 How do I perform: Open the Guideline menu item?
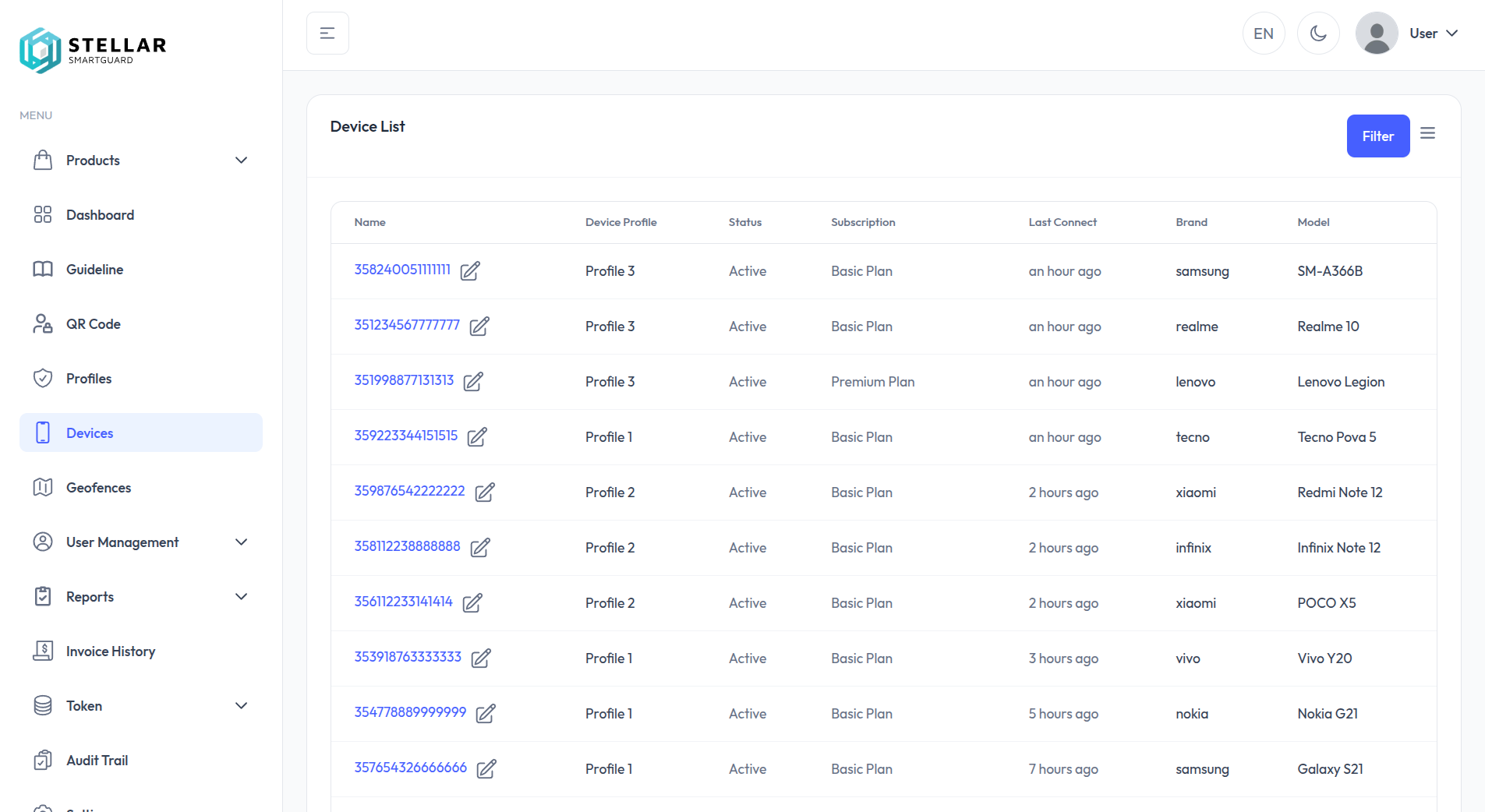pyautogui.click(x=94, y=269)
